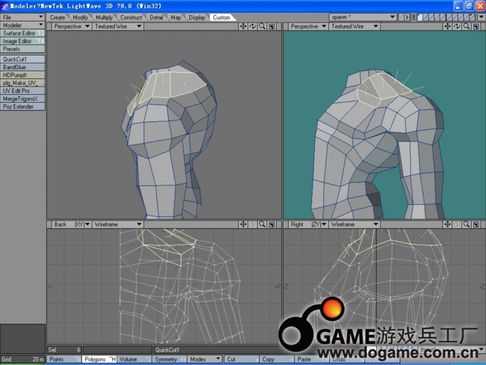Click the zoom magnifier in Back viewport
The height and width of the screenshot is (365, 486).
click(262, 224)
